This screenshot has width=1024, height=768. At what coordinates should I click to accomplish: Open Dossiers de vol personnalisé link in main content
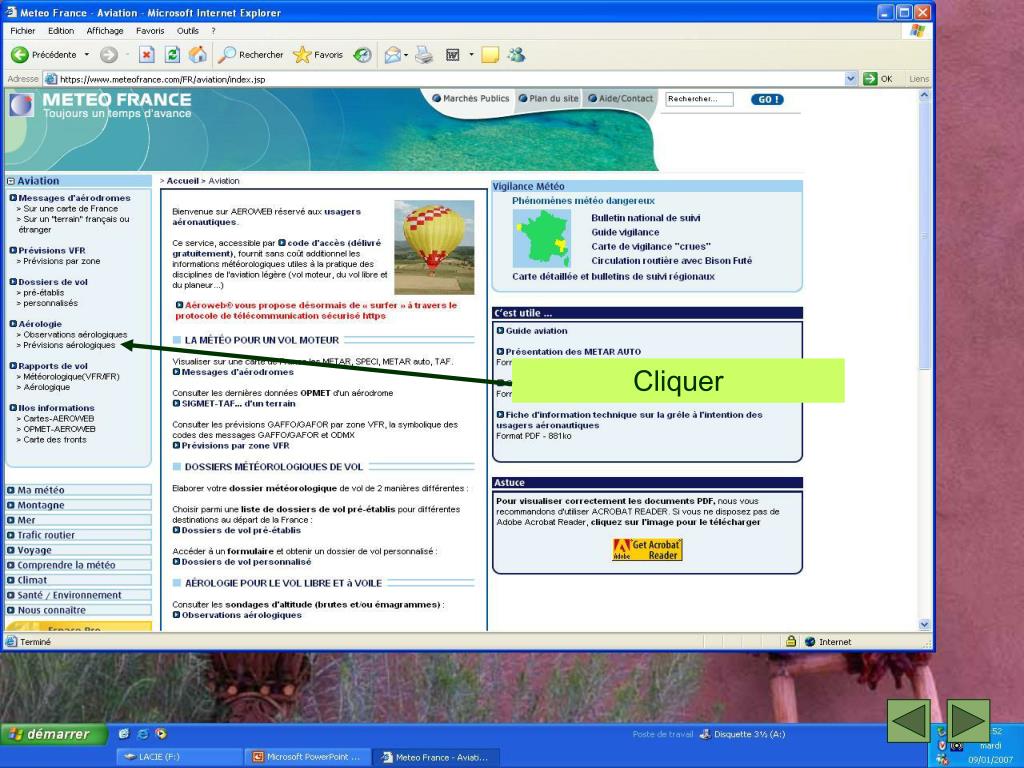pyautogui.click(x=242, y=562)
